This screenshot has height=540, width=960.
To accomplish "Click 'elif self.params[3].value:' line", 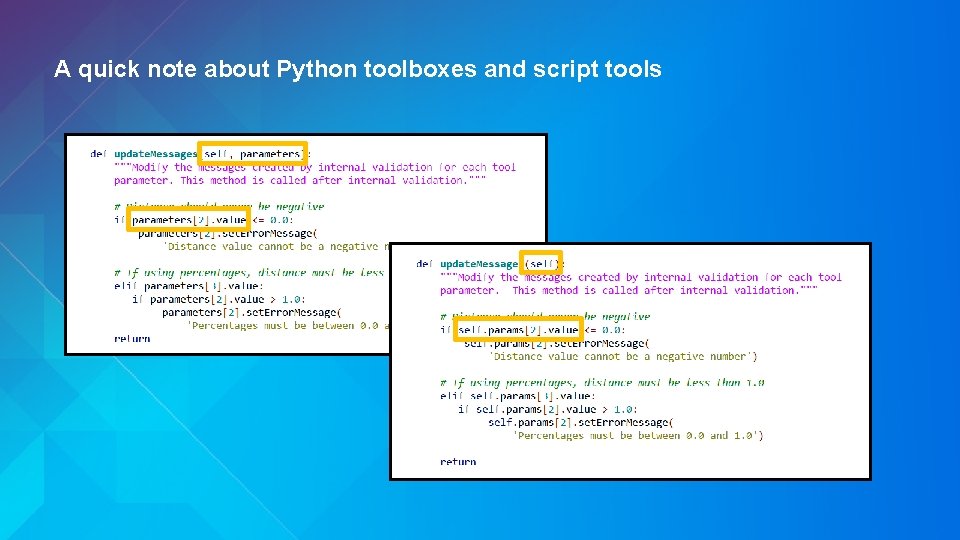I will point(517,396).
